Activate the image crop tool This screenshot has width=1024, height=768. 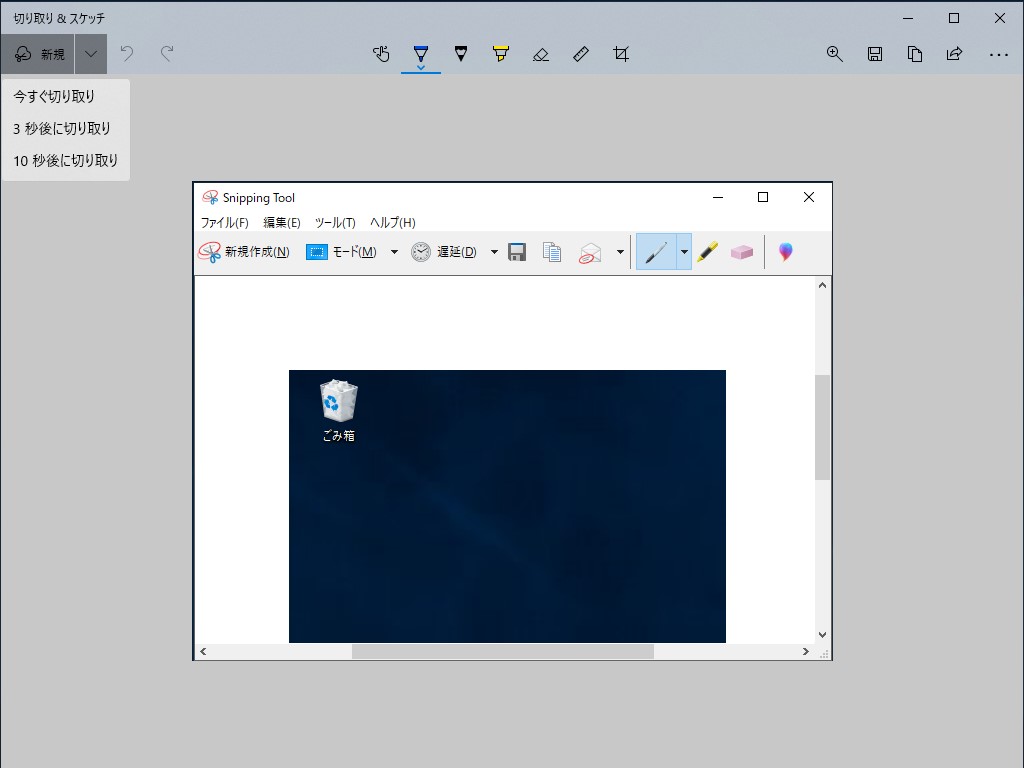pos(621,54)
